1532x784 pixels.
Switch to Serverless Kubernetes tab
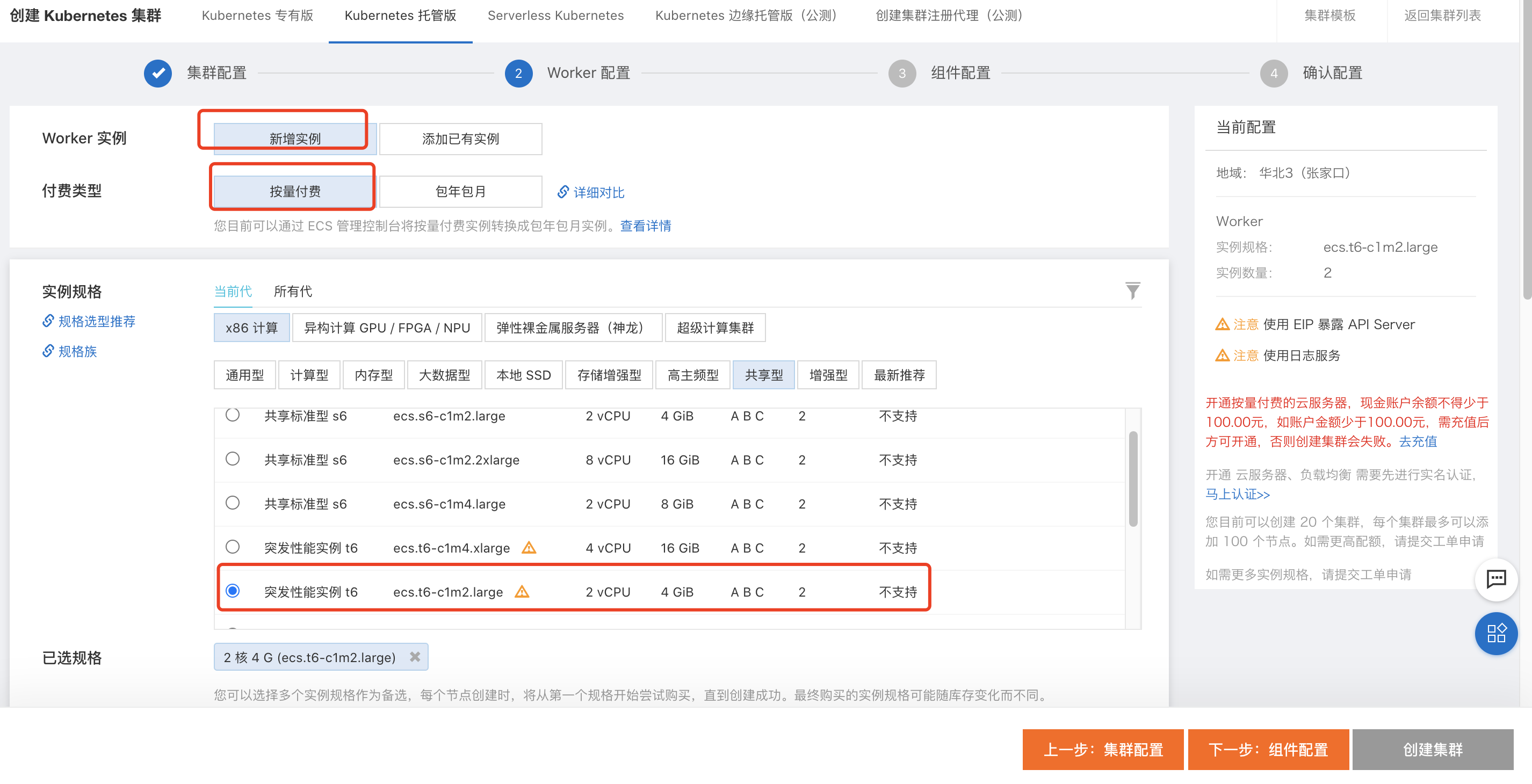pyautogui.click(x=555, y=16)
